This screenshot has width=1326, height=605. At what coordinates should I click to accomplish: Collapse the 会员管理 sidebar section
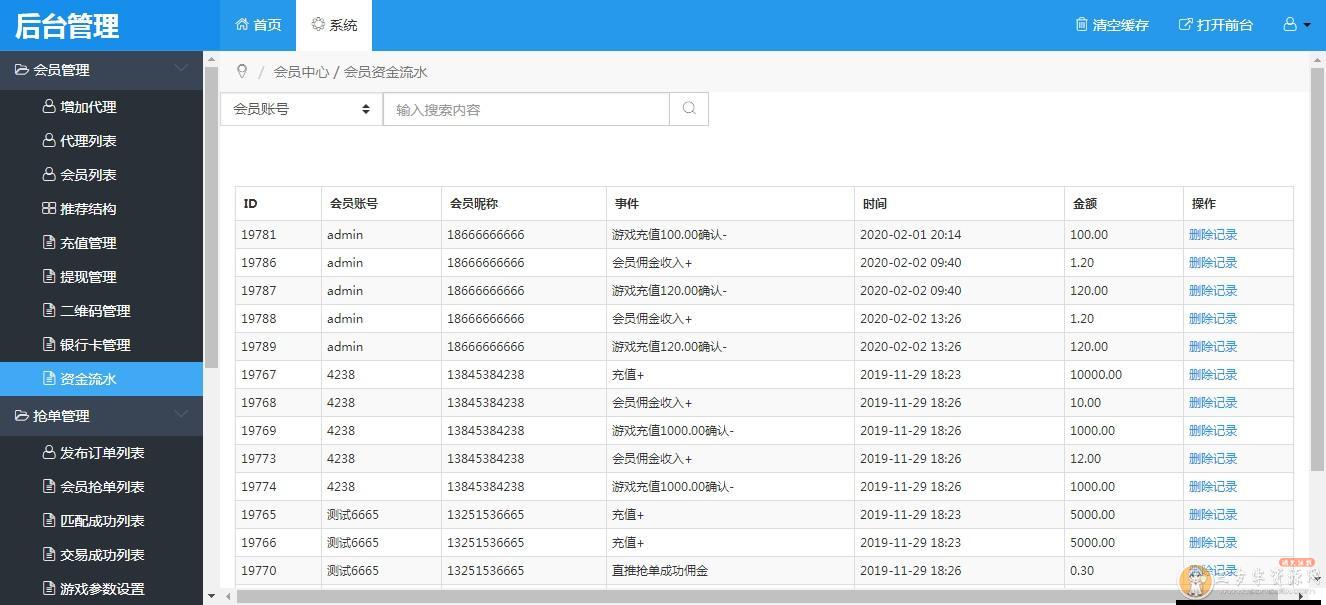tap(180, 70)
